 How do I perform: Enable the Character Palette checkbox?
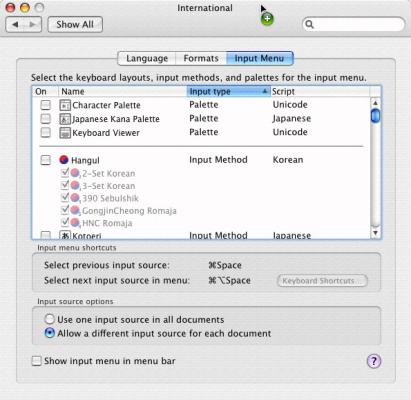[45, 105]
